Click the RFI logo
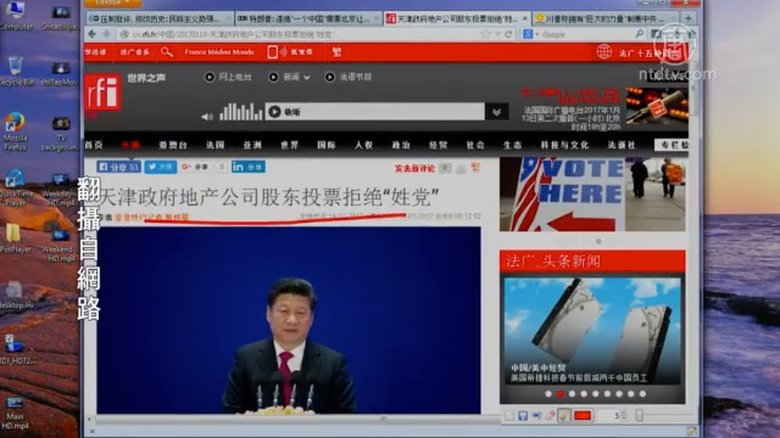 coord(102,93)
